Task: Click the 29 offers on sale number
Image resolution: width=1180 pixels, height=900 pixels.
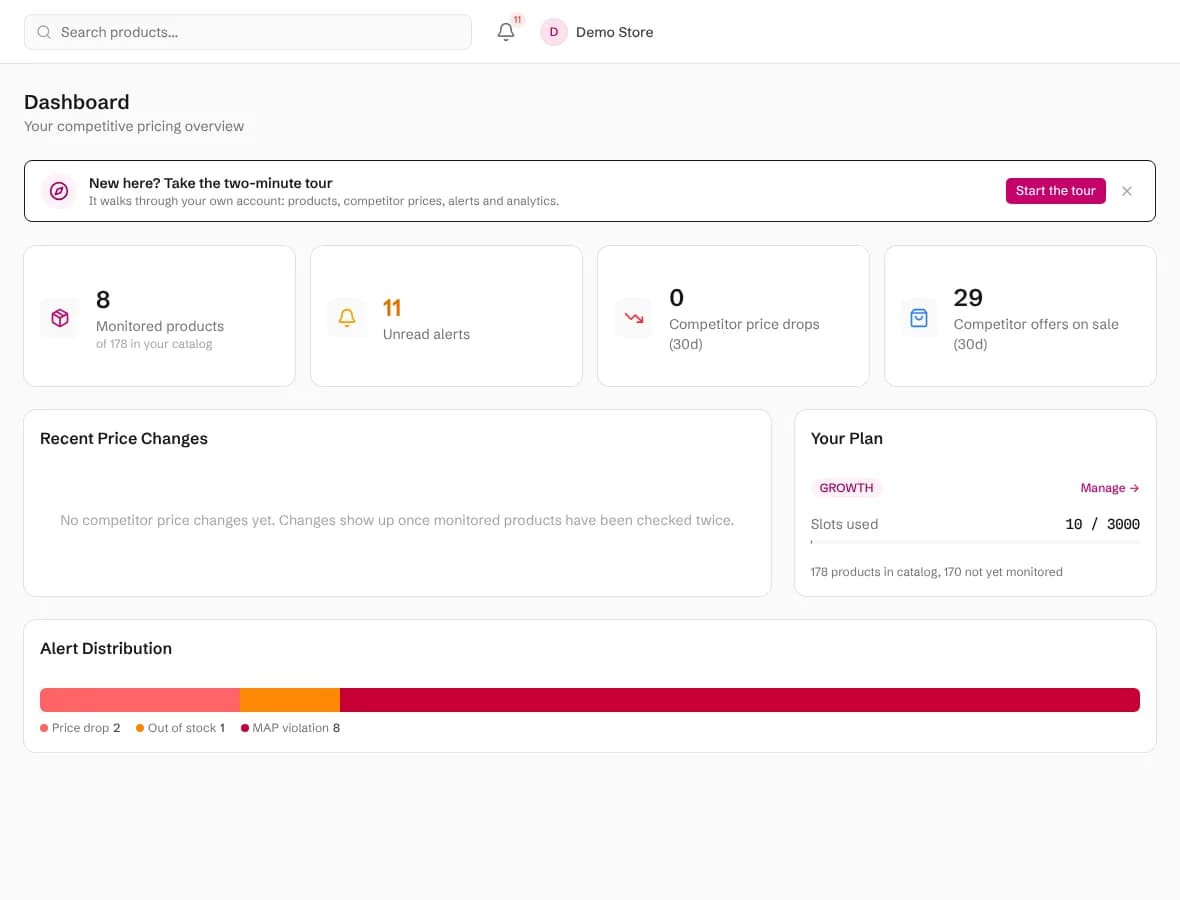Action: [968, 298]
